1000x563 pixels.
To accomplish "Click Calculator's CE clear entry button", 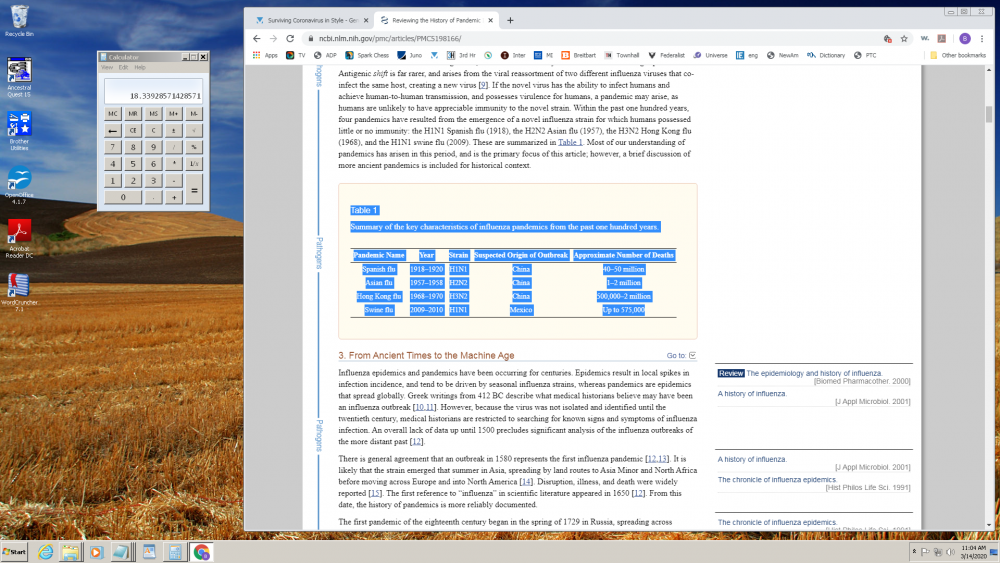I will (133, 131).
